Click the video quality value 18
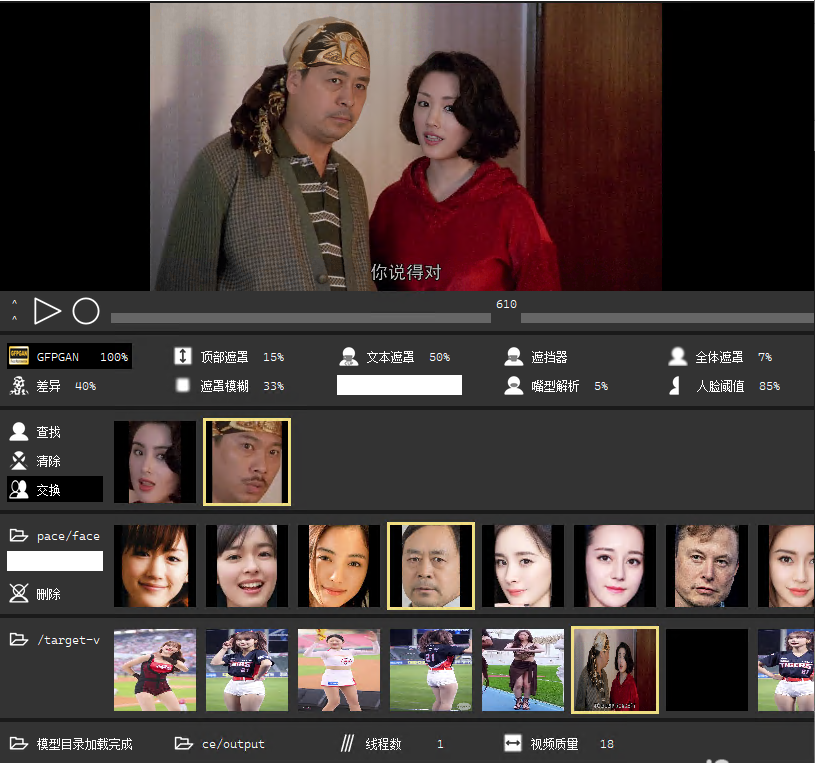 607,744
